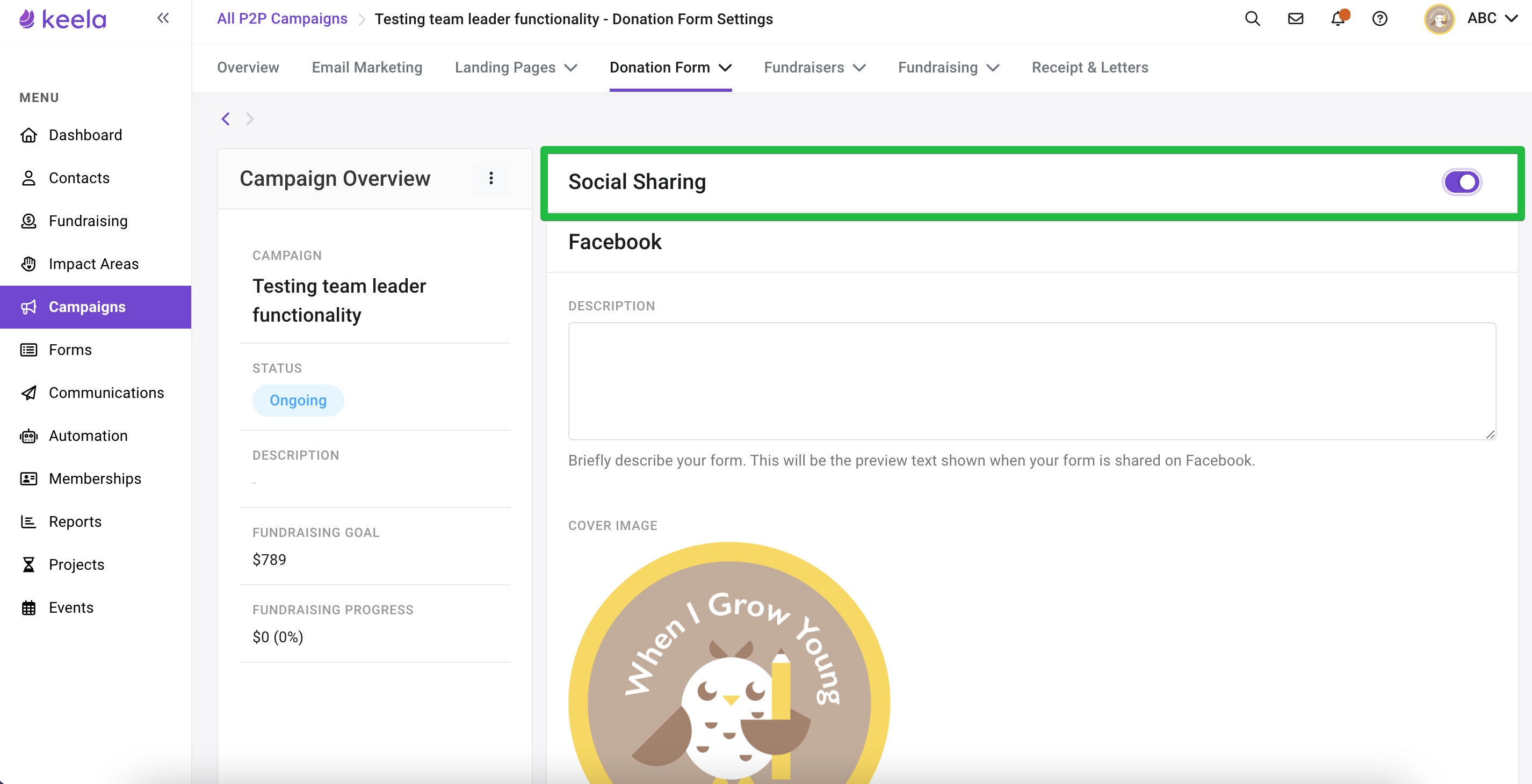The width and height of the screenshot is (1532, 784).
Task: Click the Campaigns megaphone icon
Action: [28, 307]
